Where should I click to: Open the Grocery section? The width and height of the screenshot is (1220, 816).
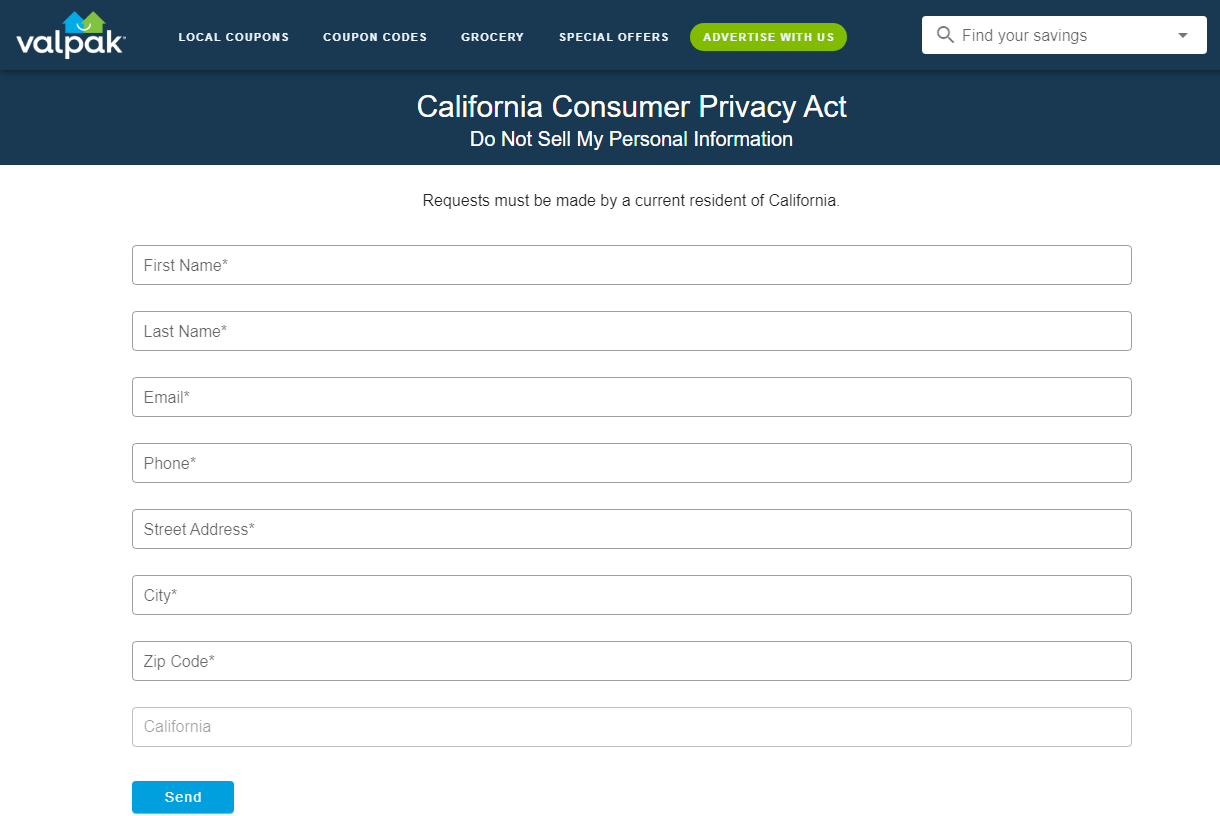pyautogui.click(x=492, y=37)
